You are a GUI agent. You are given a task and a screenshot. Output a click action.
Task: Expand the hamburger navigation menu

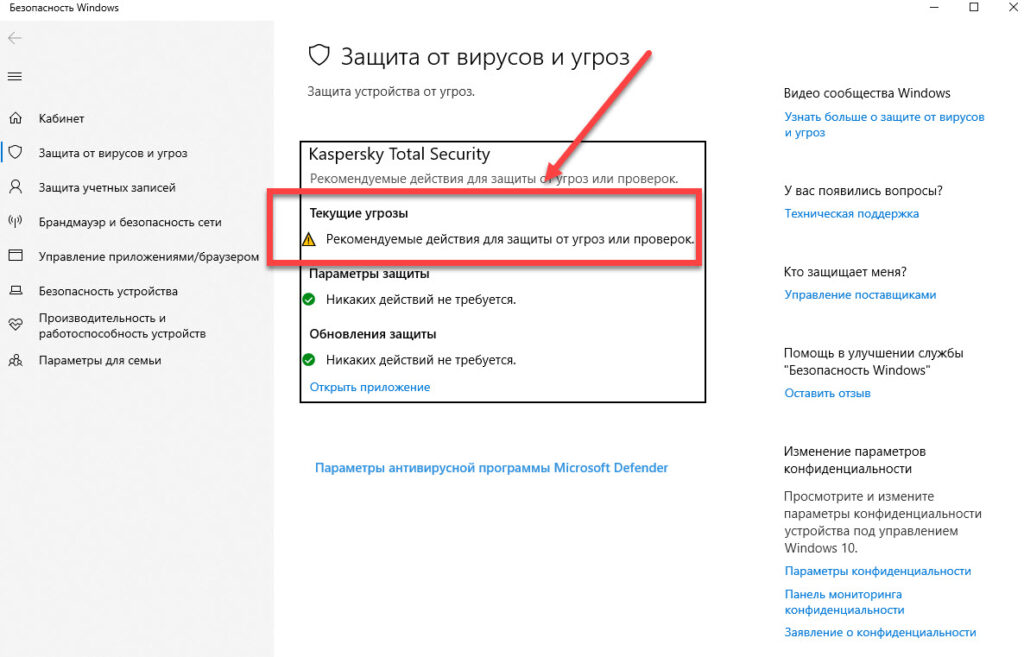17,75
